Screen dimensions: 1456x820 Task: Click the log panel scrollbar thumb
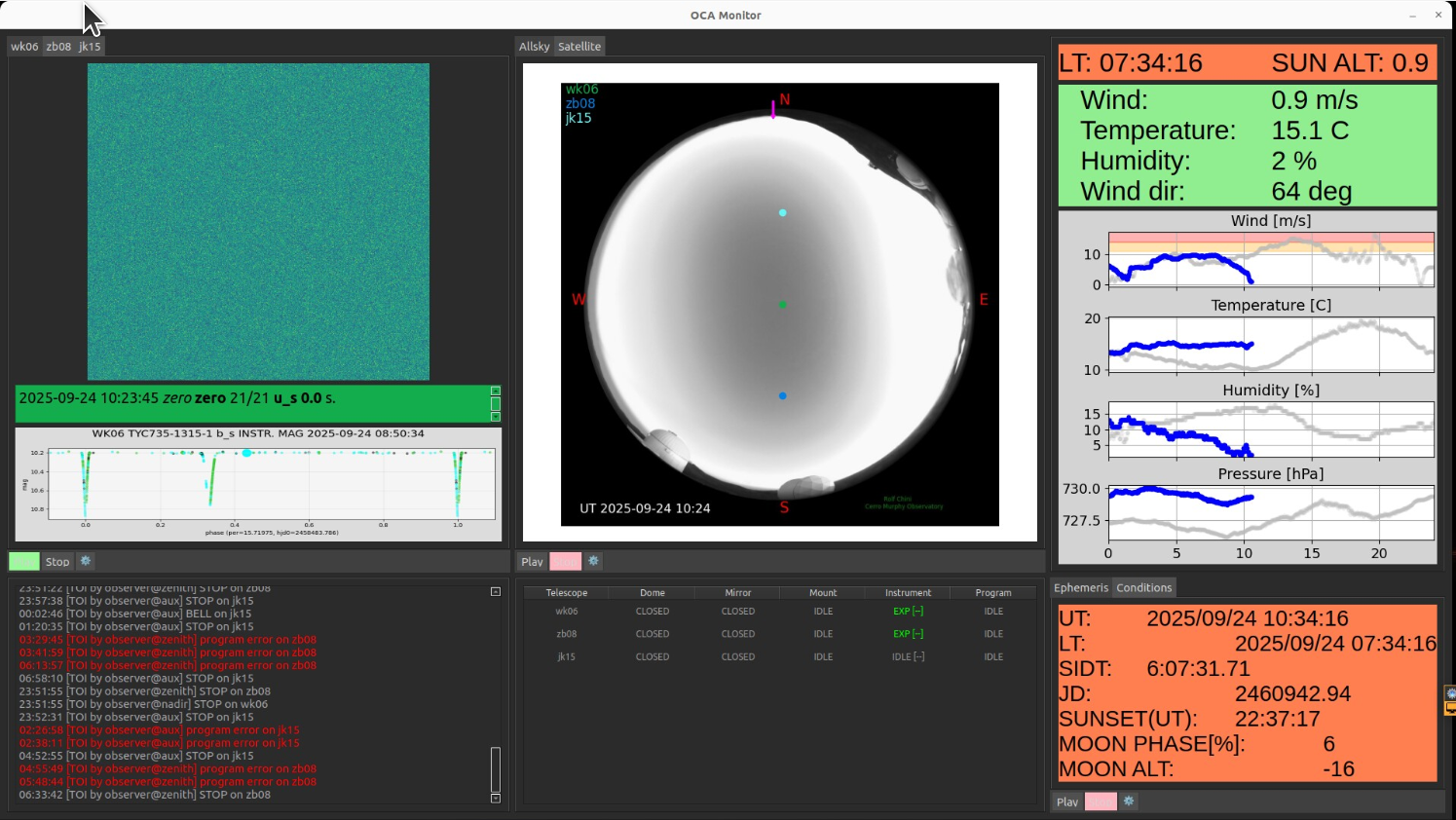pyautogui.click(x=495, y=769)
